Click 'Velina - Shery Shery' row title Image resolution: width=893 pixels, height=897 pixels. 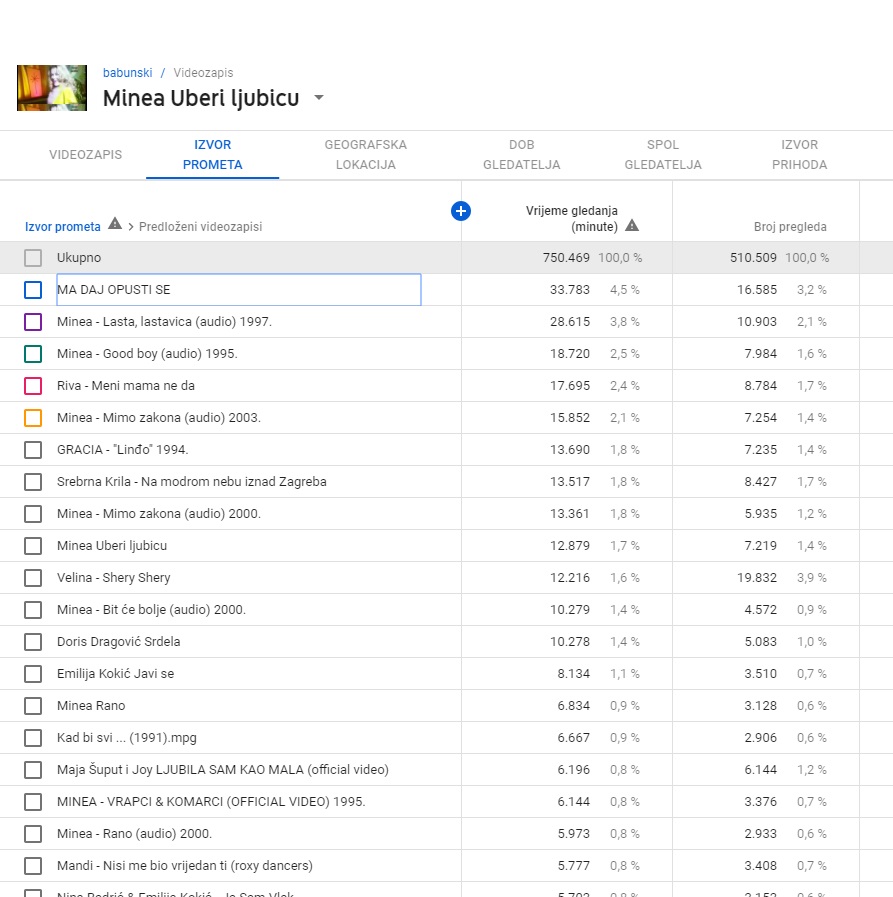[x=114, y=578]
